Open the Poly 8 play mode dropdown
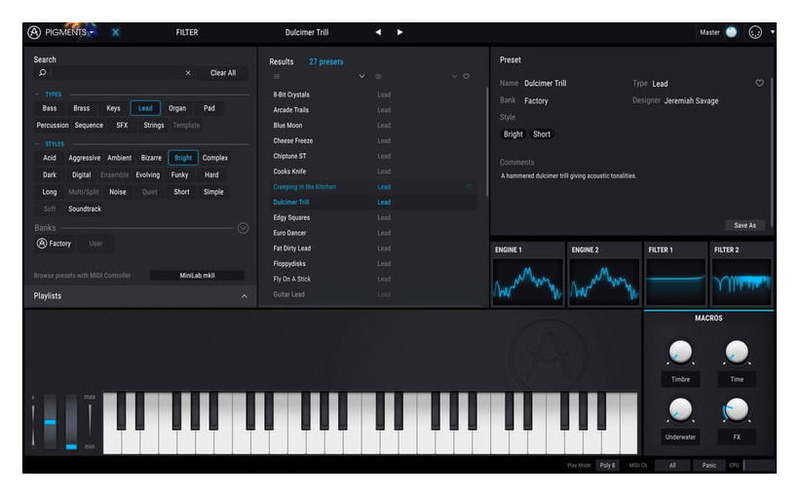The height and width of the screenshot is (496, 799). 607,465
